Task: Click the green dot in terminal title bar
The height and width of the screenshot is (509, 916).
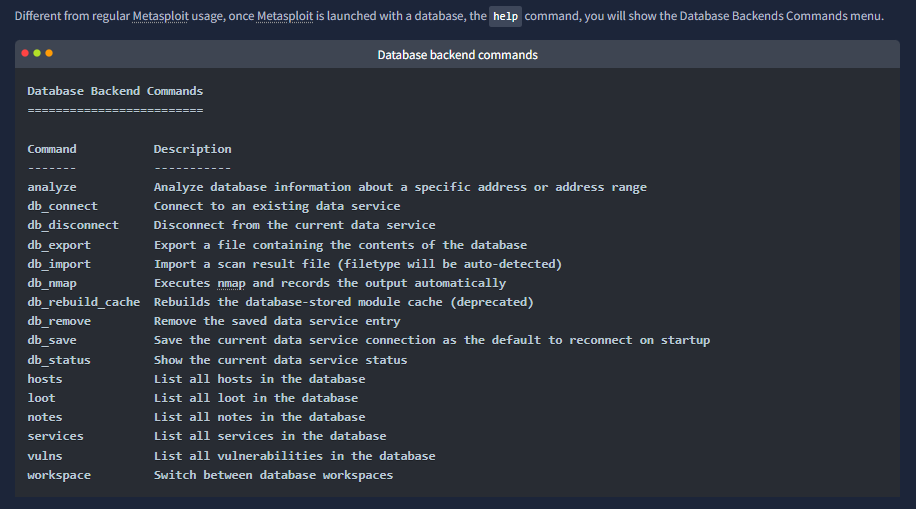Action: [x=37, y=53]
